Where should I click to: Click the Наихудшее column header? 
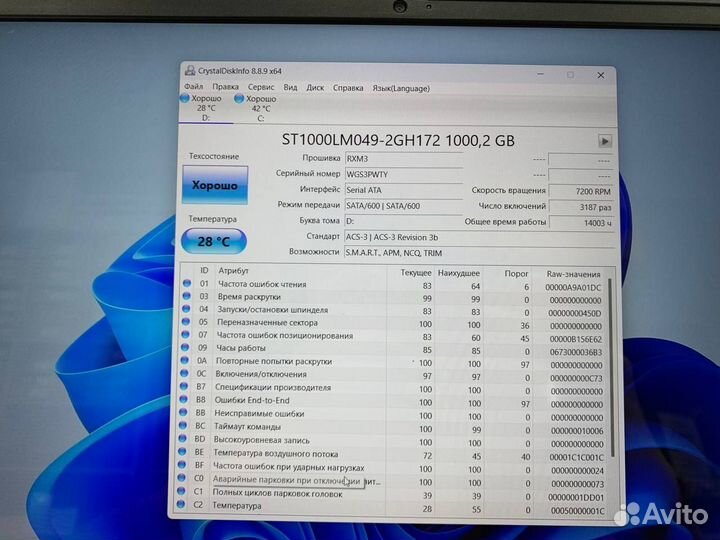459,273
